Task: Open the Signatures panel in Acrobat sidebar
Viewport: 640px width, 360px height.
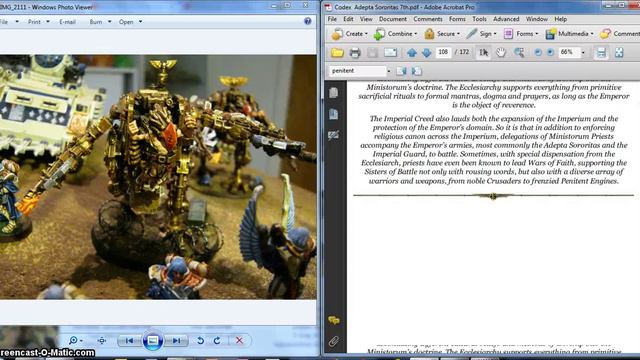Action: pyautogui.click(x=333, y=135)
